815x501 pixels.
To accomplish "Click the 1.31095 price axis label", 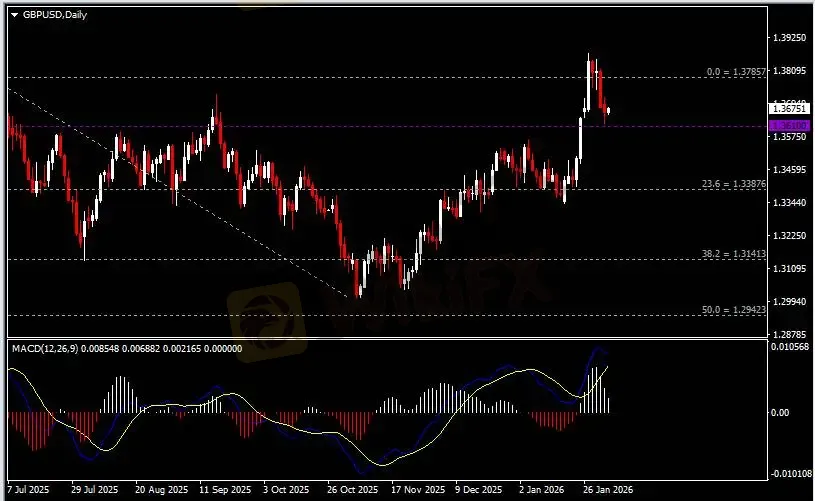I will click(790, 268).
